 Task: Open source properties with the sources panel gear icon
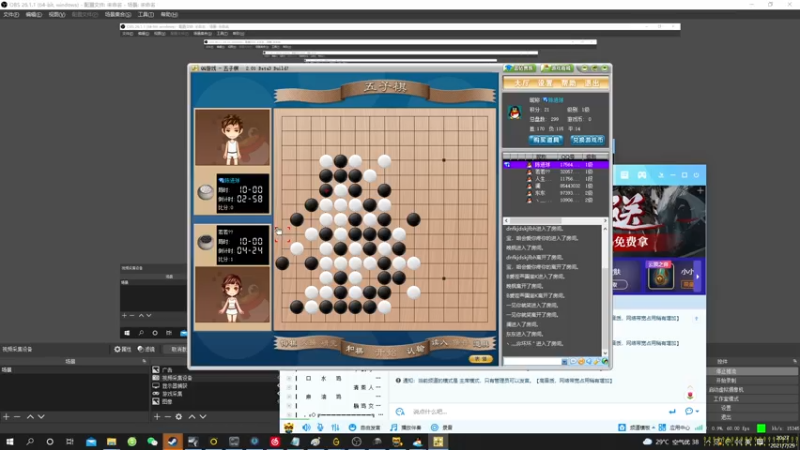click(x=179, y=416)
